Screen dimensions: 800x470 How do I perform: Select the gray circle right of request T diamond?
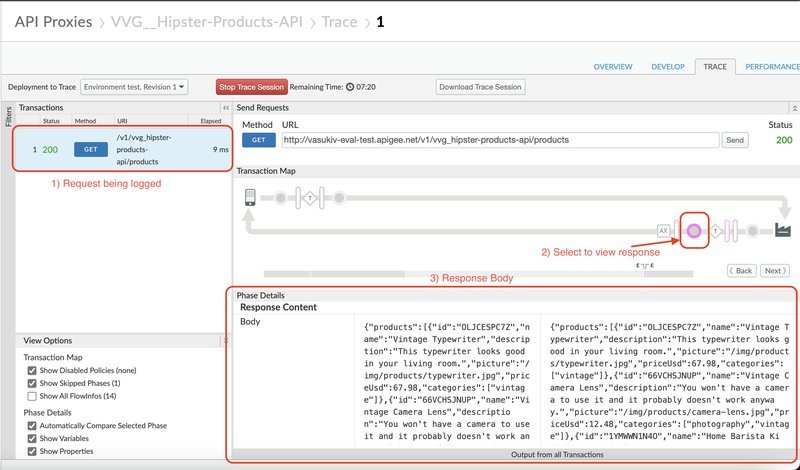click(x=339, y=198)
